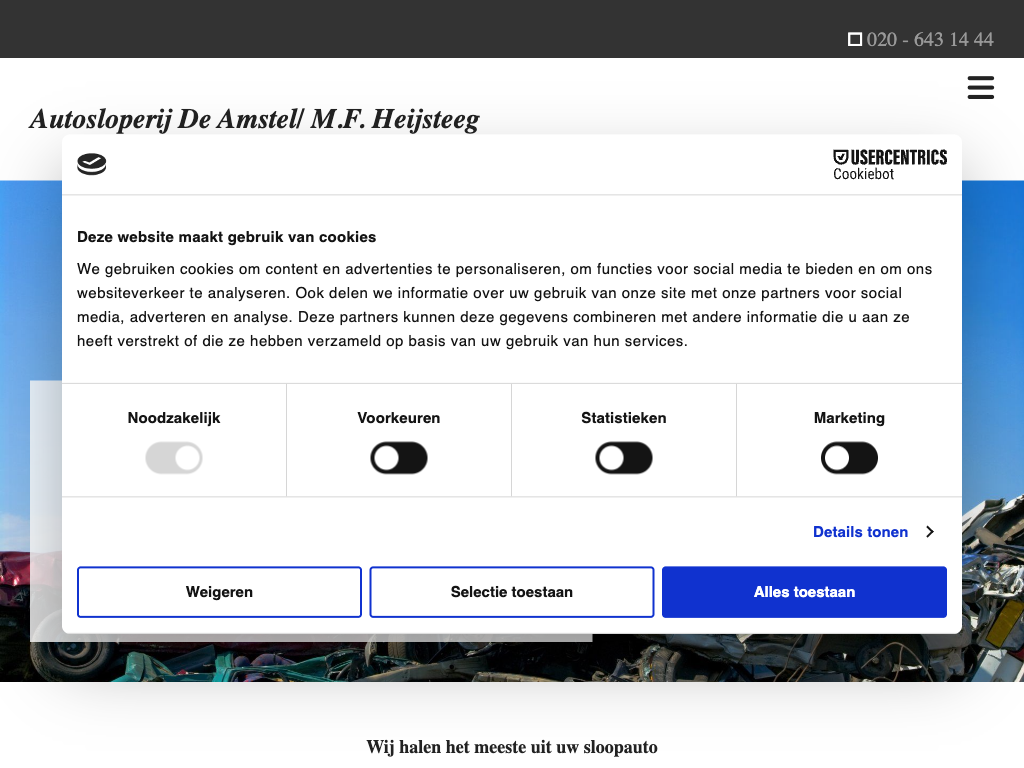Select the Marketing category label
Screen dimensions: 1024x768
click(849, 418)
